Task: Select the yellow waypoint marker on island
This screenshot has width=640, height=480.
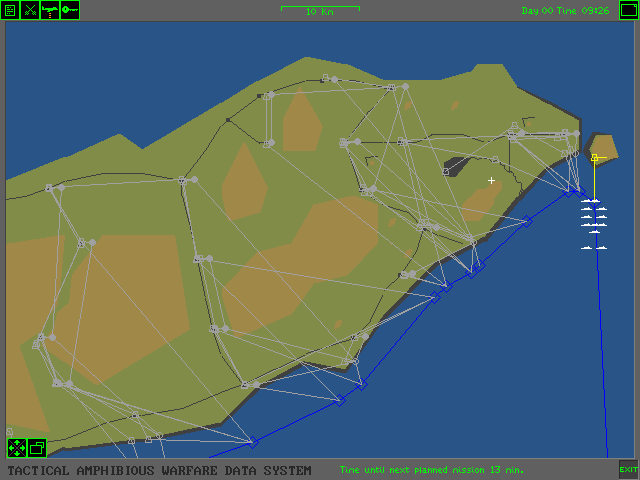Action: click(x=594, y=158)
